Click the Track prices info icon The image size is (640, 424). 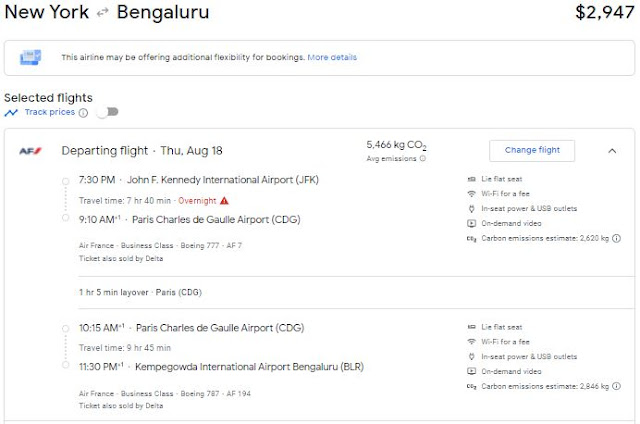(83, 112)
